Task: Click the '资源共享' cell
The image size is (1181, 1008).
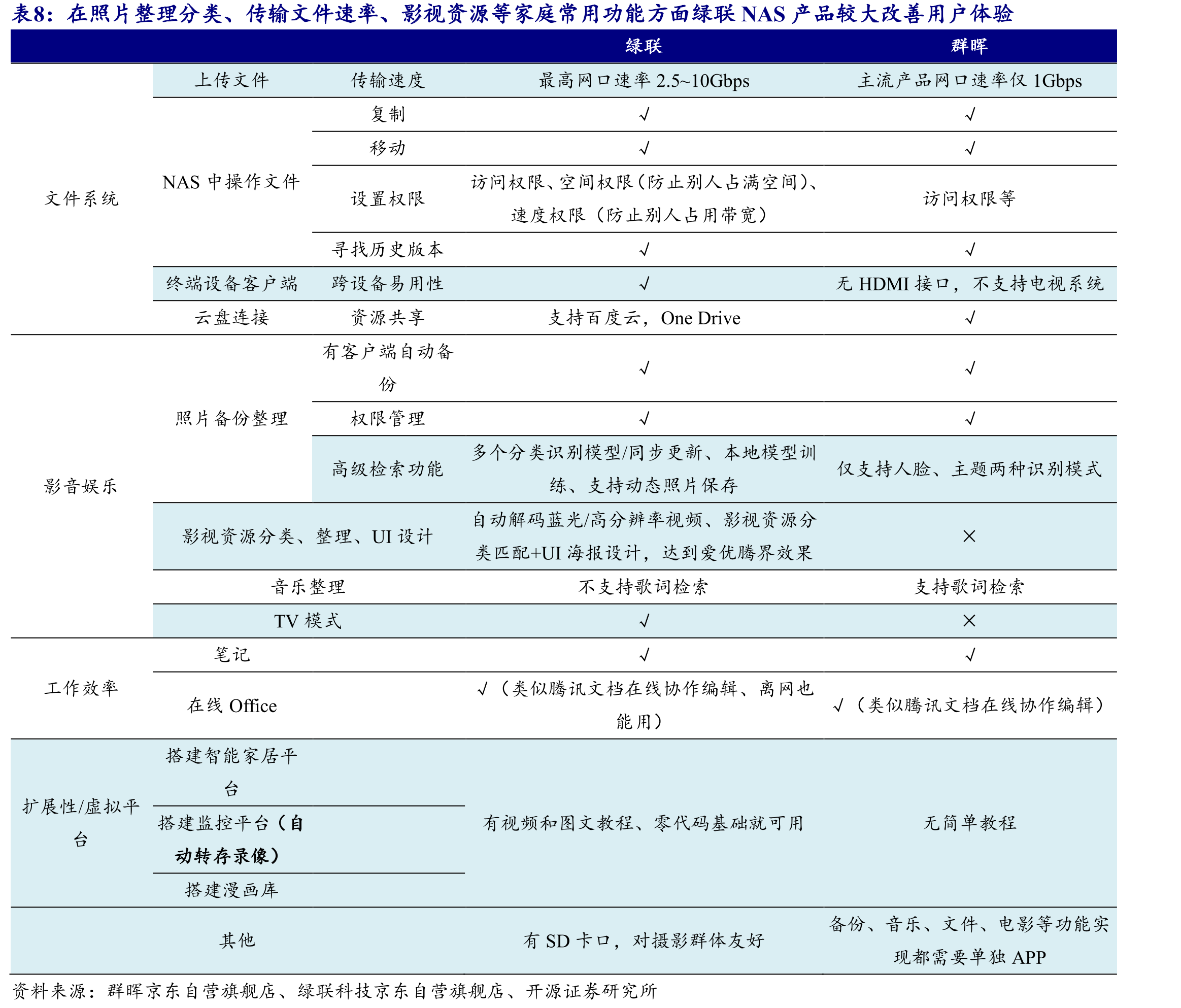Action: tap(388, 318)
